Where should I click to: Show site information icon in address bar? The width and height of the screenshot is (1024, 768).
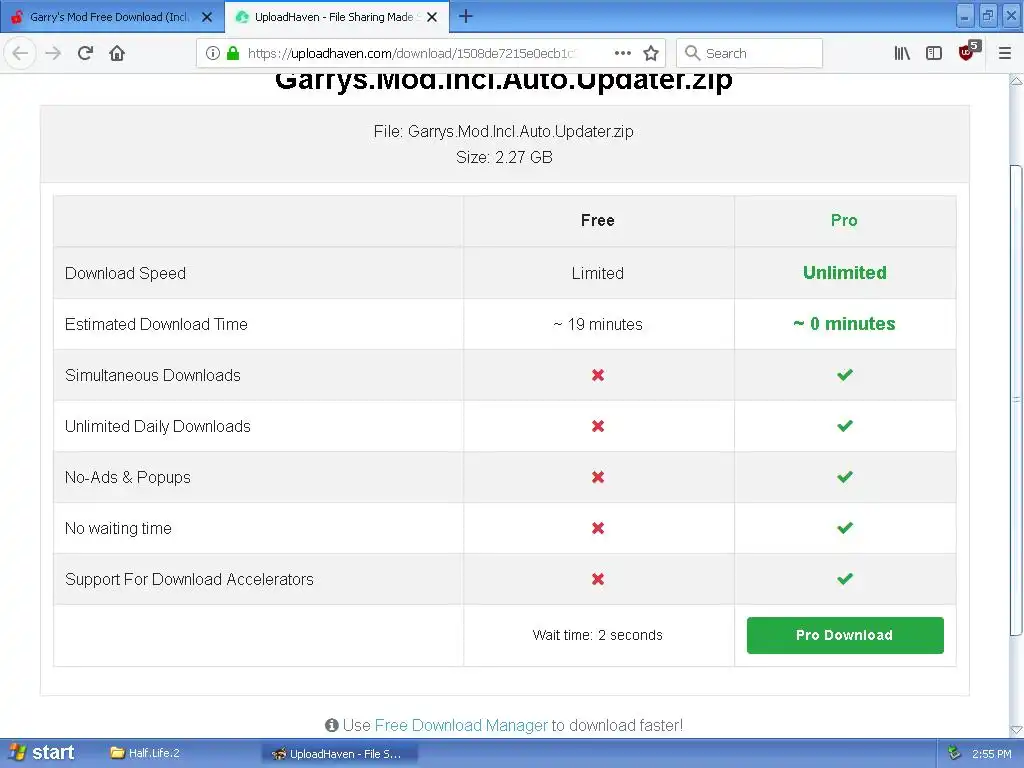point(212,53)
